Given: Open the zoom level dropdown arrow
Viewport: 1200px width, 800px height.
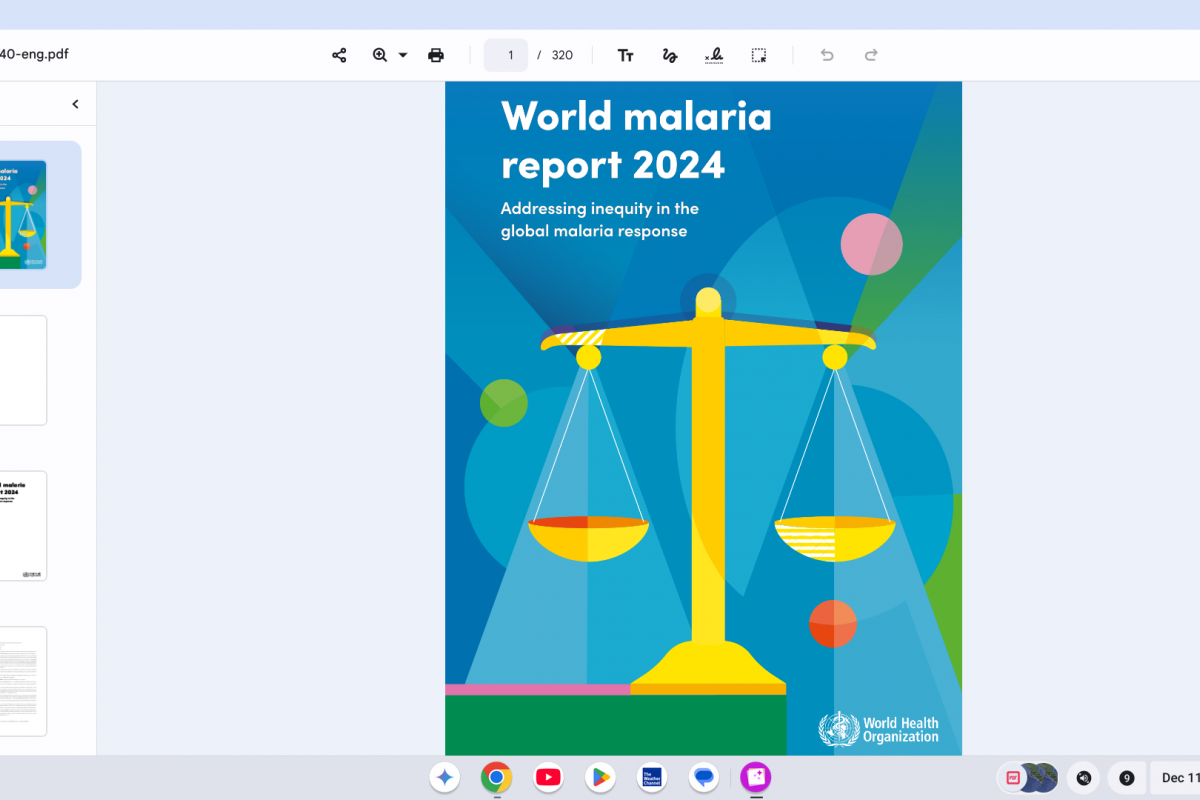Looking at the screenshot, I should pos(403,55).
